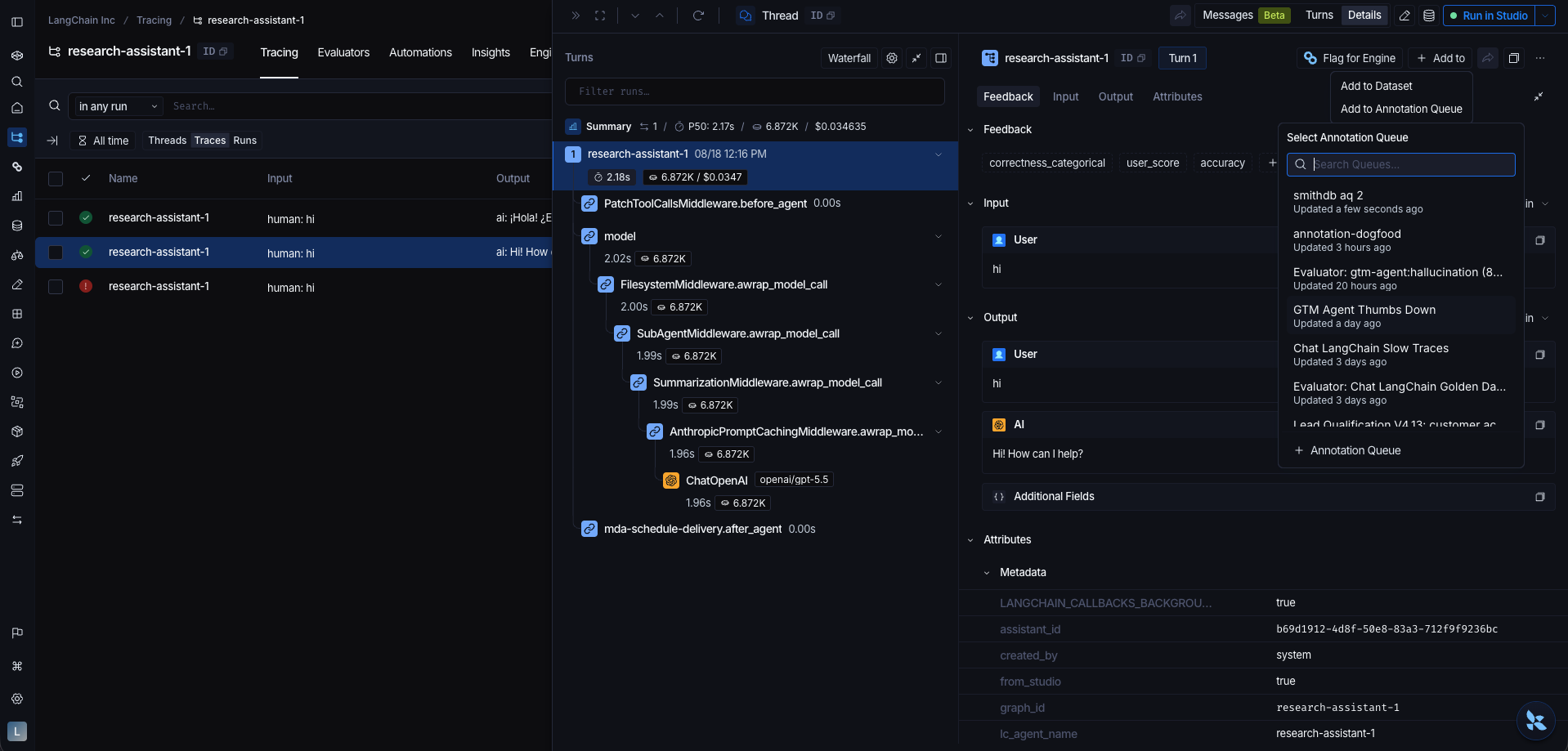
Task: Switch to the Input tab in details
Action: click(x=1065, y=96)
